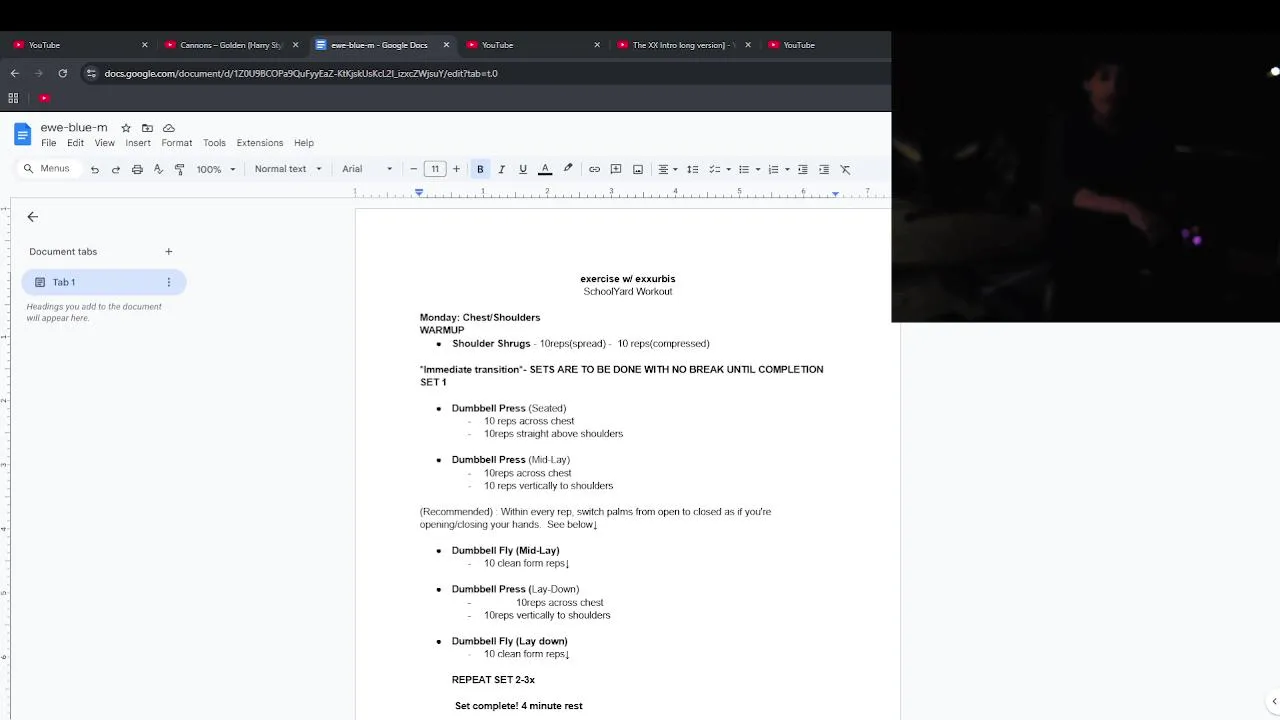Click the 'REPEAT SET 2-3x' text
This screenshot has width=1280, height=720.
click(493, 680)
